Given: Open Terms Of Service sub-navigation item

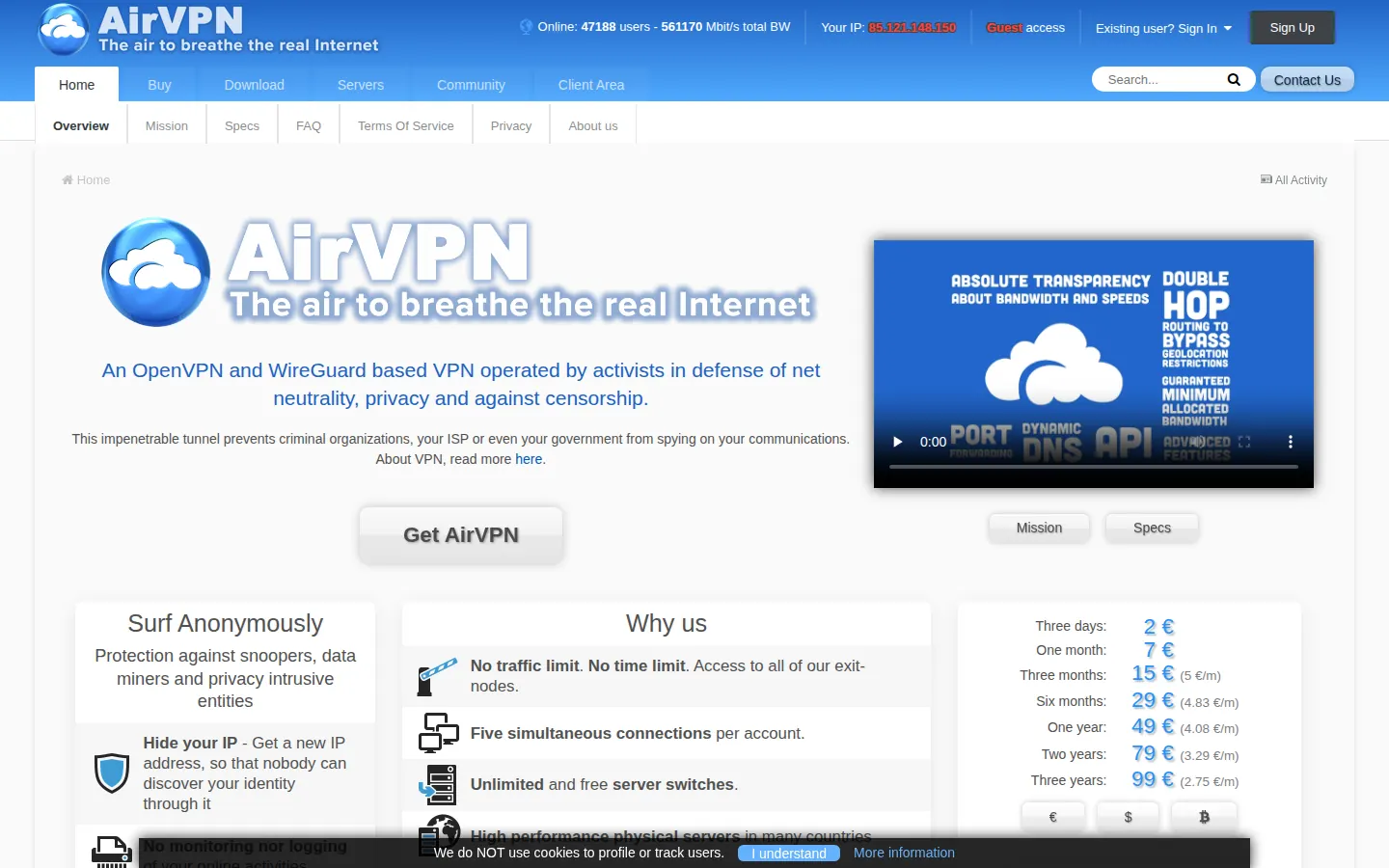Looking at the screenshot, I should 406,125.
